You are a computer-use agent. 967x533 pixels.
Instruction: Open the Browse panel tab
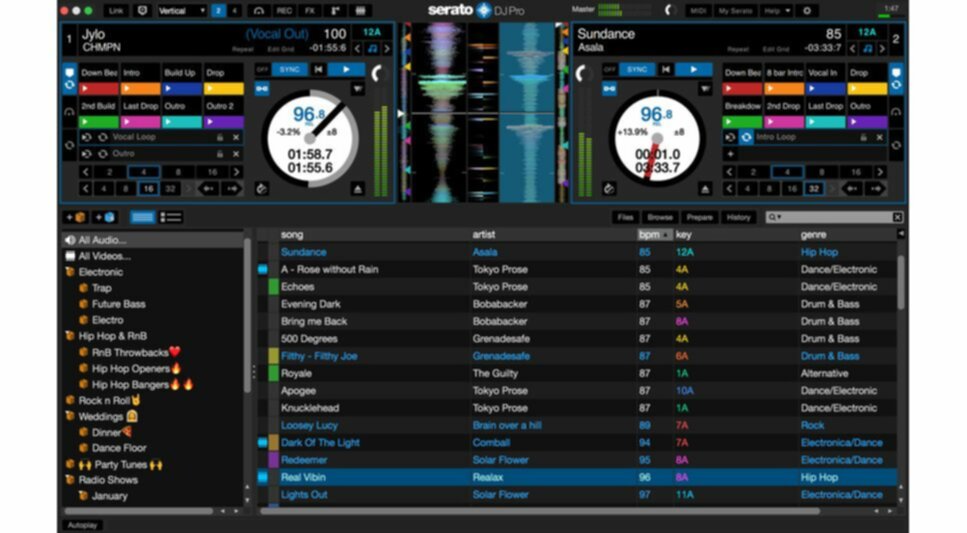click(x=660, y=217)
